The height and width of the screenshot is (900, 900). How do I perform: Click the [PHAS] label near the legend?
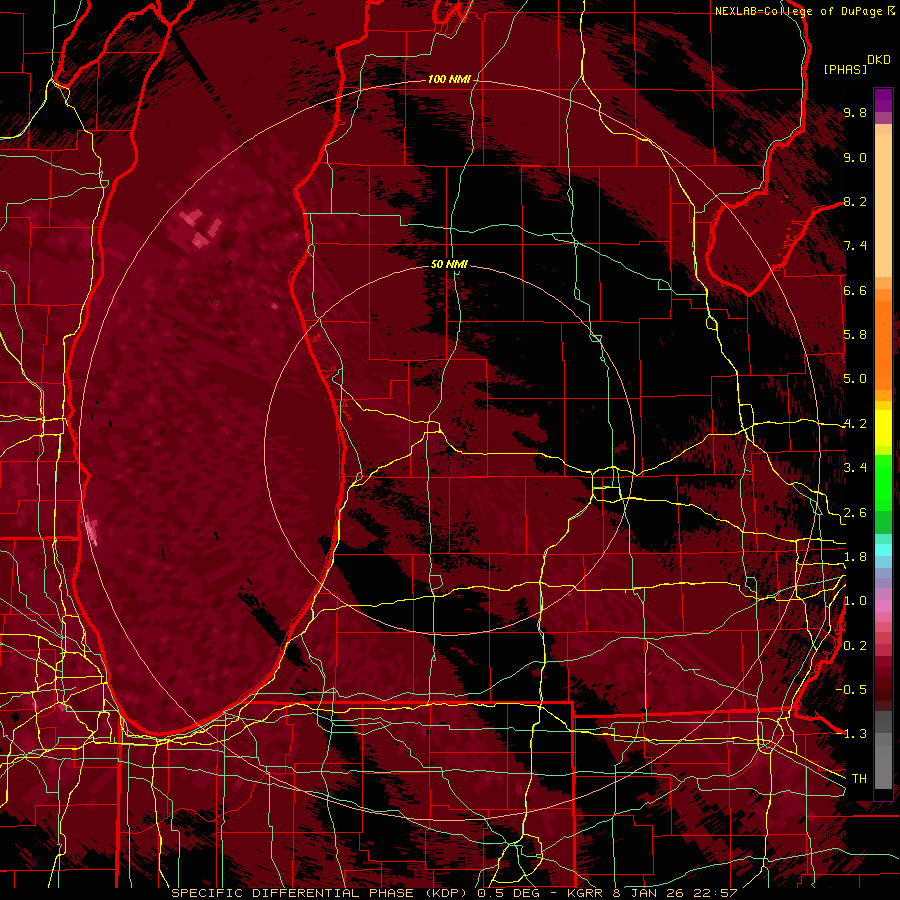[845, 69]
